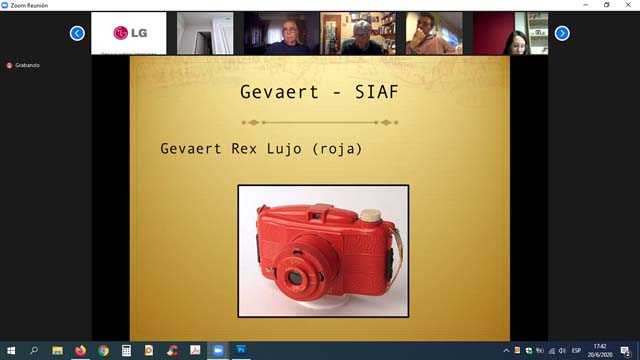Select the LG participant video tile

pos(129,33)
